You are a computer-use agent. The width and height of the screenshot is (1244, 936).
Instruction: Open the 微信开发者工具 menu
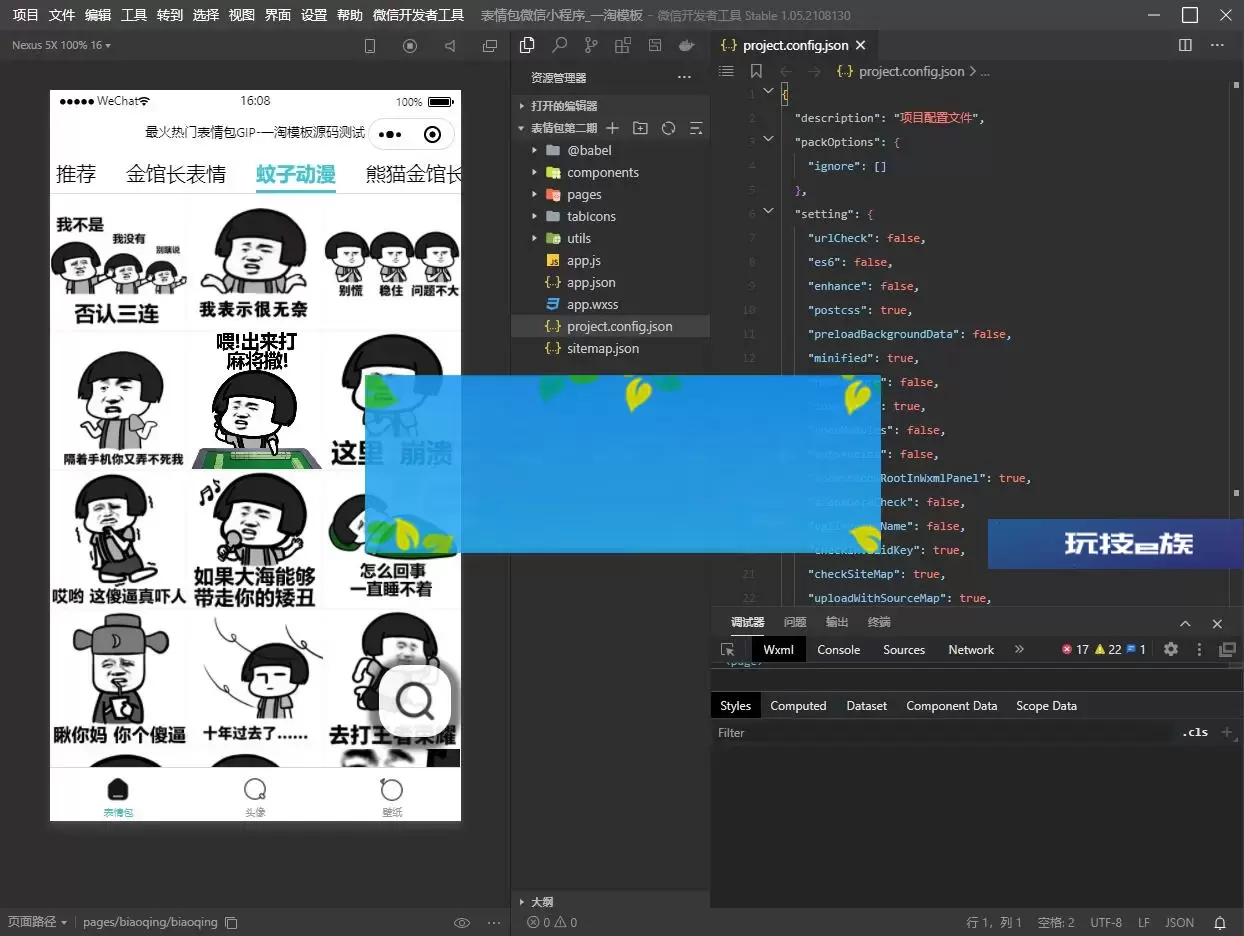click(x=418, y=15)
